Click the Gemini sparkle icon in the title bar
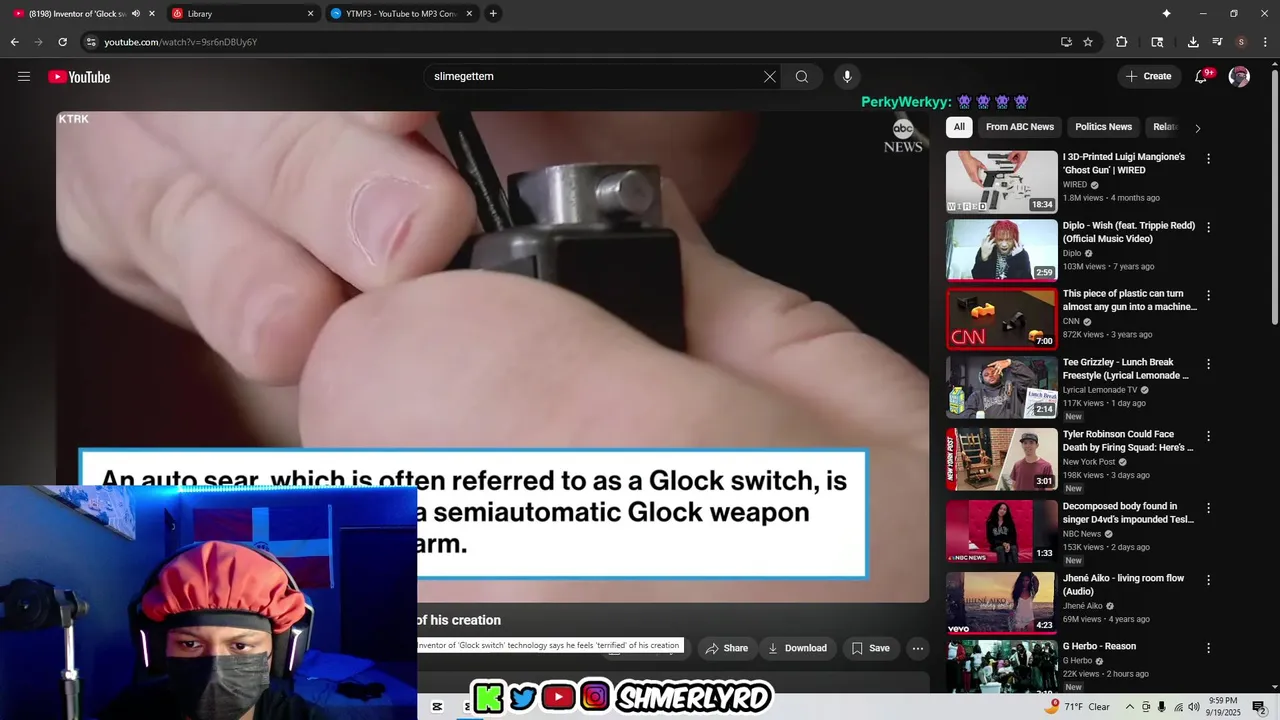The height and width of the screenshot is (720, 1280). point(1166,13)
